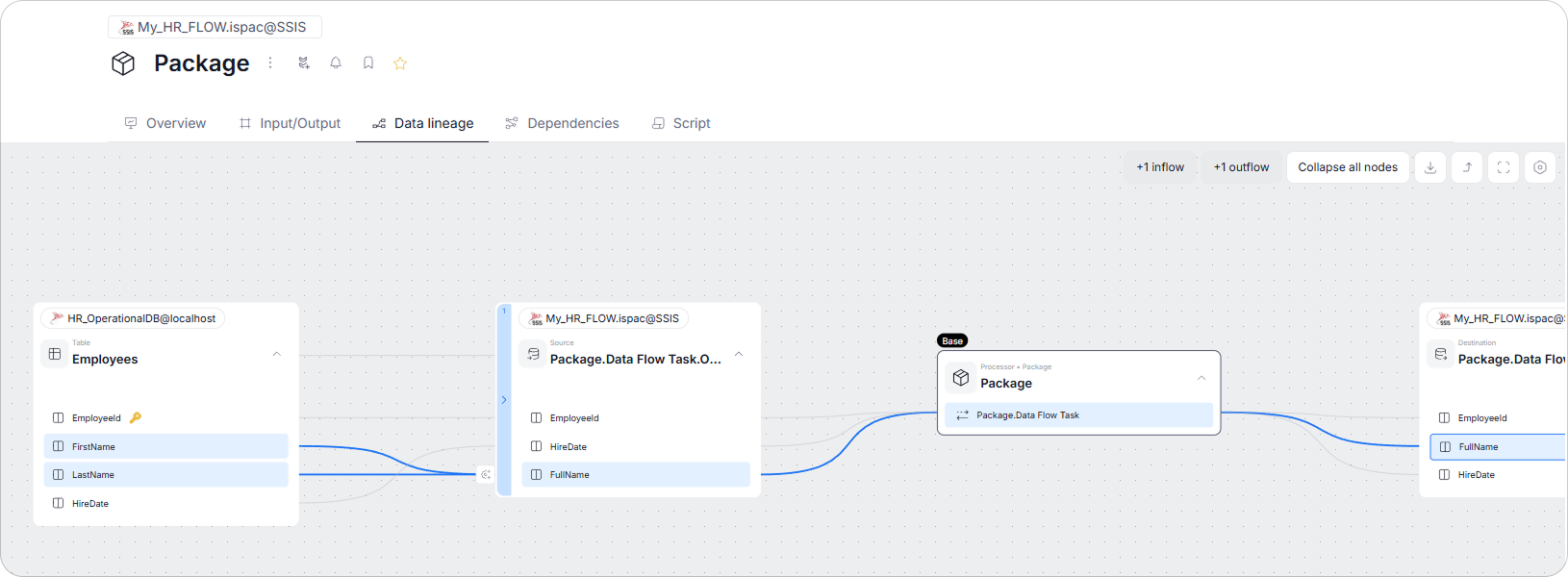Image resolution: width=1568 pixels, height=577 pixels.
Task: Download the lineage diagram
Action: coord(1430,167)
